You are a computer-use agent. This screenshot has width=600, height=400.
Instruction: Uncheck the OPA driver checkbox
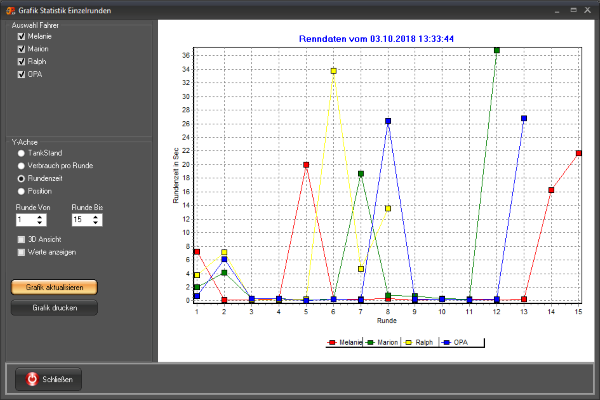click(x=21, y=74)
